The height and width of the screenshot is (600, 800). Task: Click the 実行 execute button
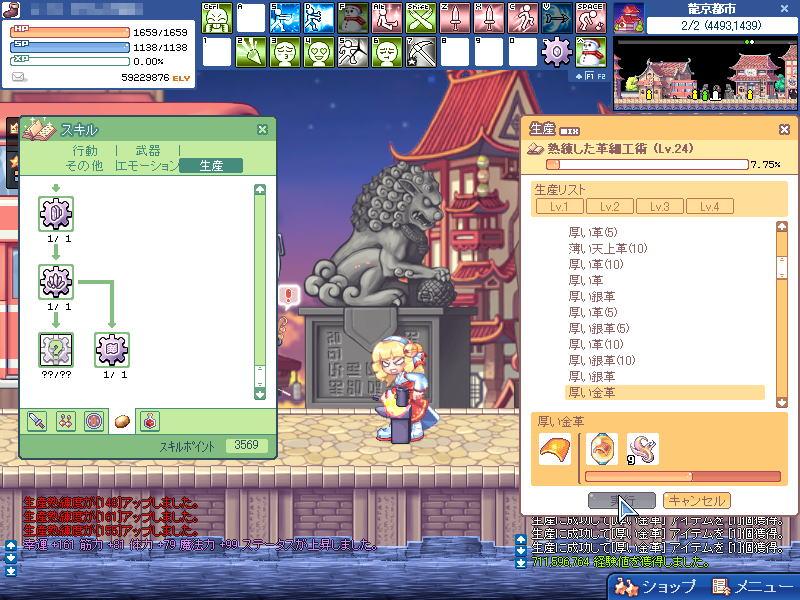[x=622, y=501]
